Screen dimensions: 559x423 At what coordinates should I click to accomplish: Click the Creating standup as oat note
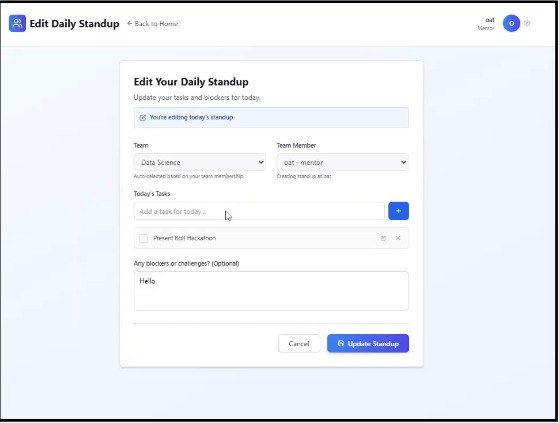304,176
